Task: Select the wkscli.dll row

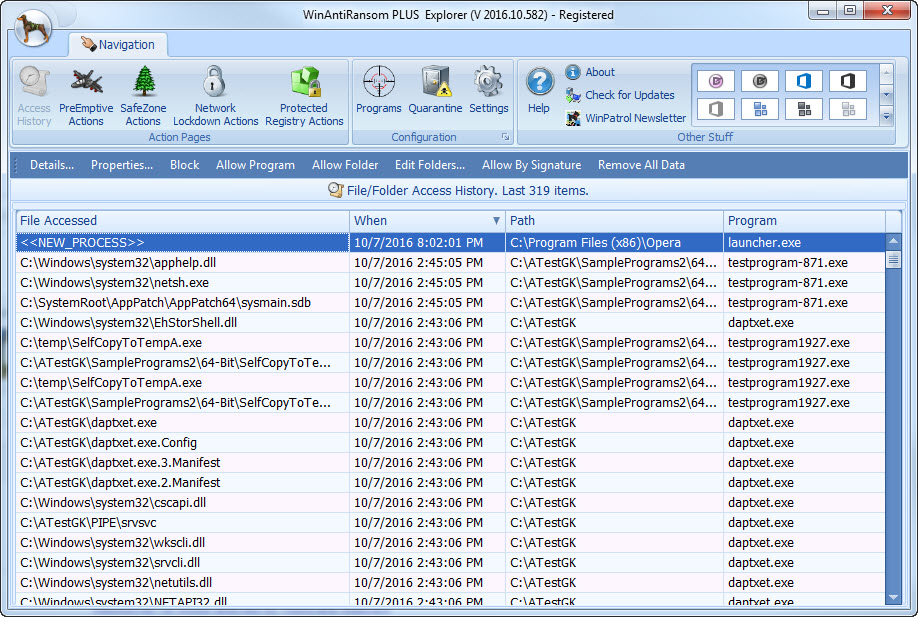Action: click(450, 543)
